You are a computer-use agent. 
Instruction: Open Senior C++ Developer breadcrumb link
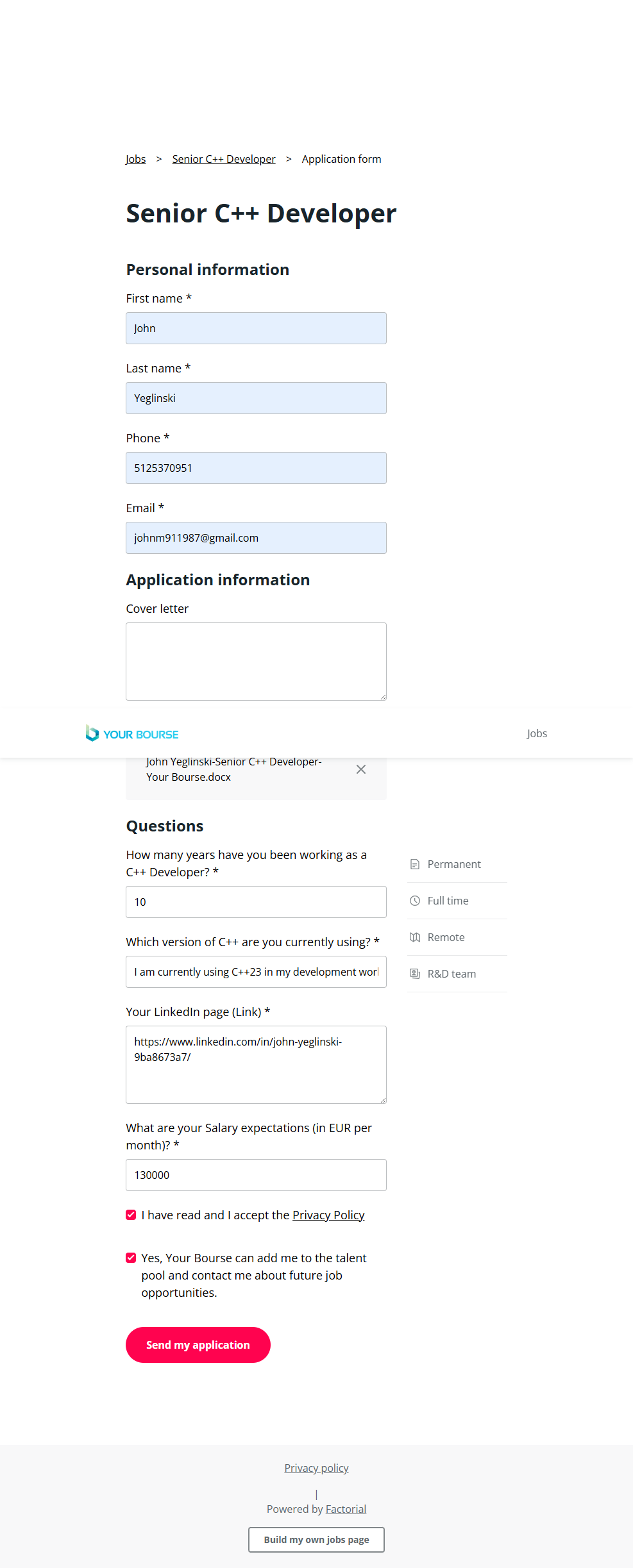coord(224,159)
